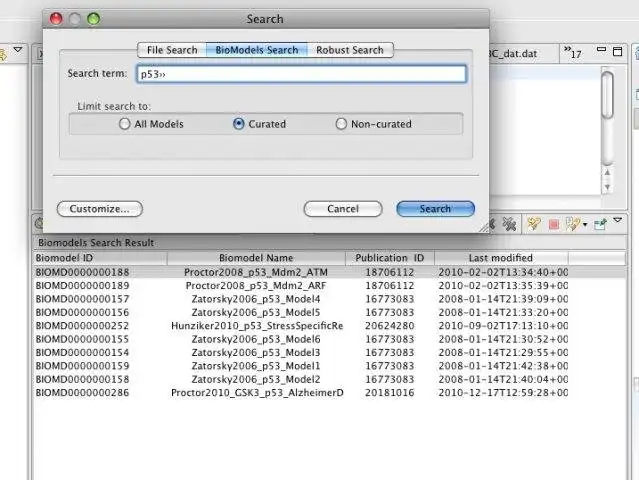
Task: Click the scrollbar up arrow in editor
Action: tap(607, 172)
